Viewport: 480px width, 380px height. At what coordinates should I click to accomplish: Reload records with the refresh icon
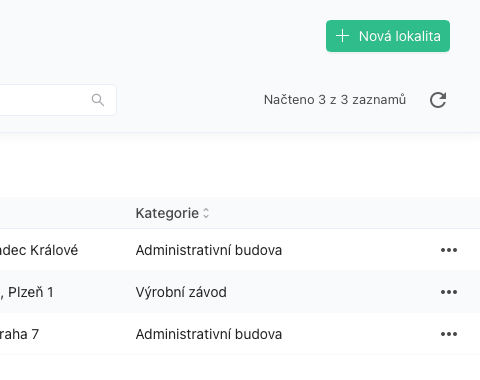tap(438, 100)
